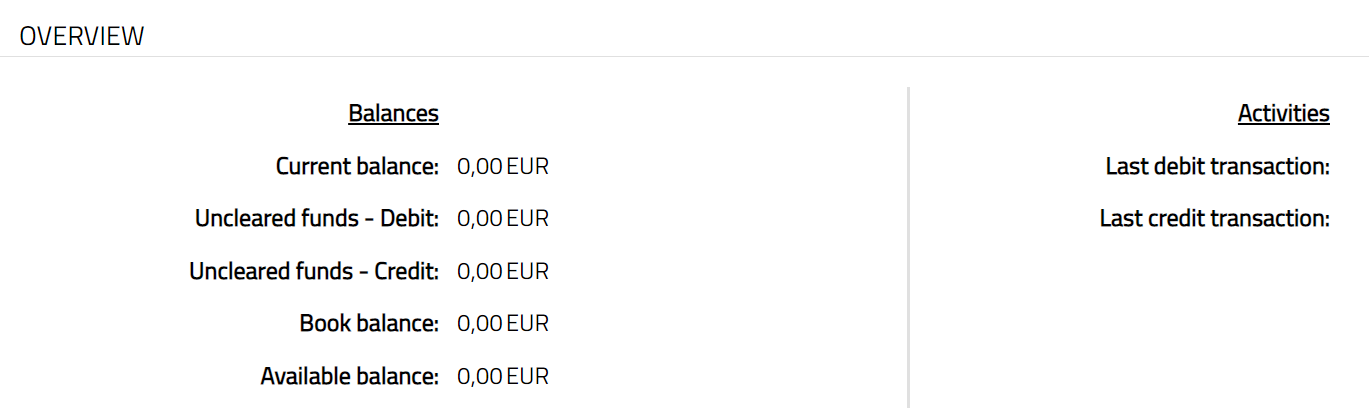Click the EUR code on Uncleared funds - Debit row
This screenshot has width=1369, height=418.
point(528,218)
